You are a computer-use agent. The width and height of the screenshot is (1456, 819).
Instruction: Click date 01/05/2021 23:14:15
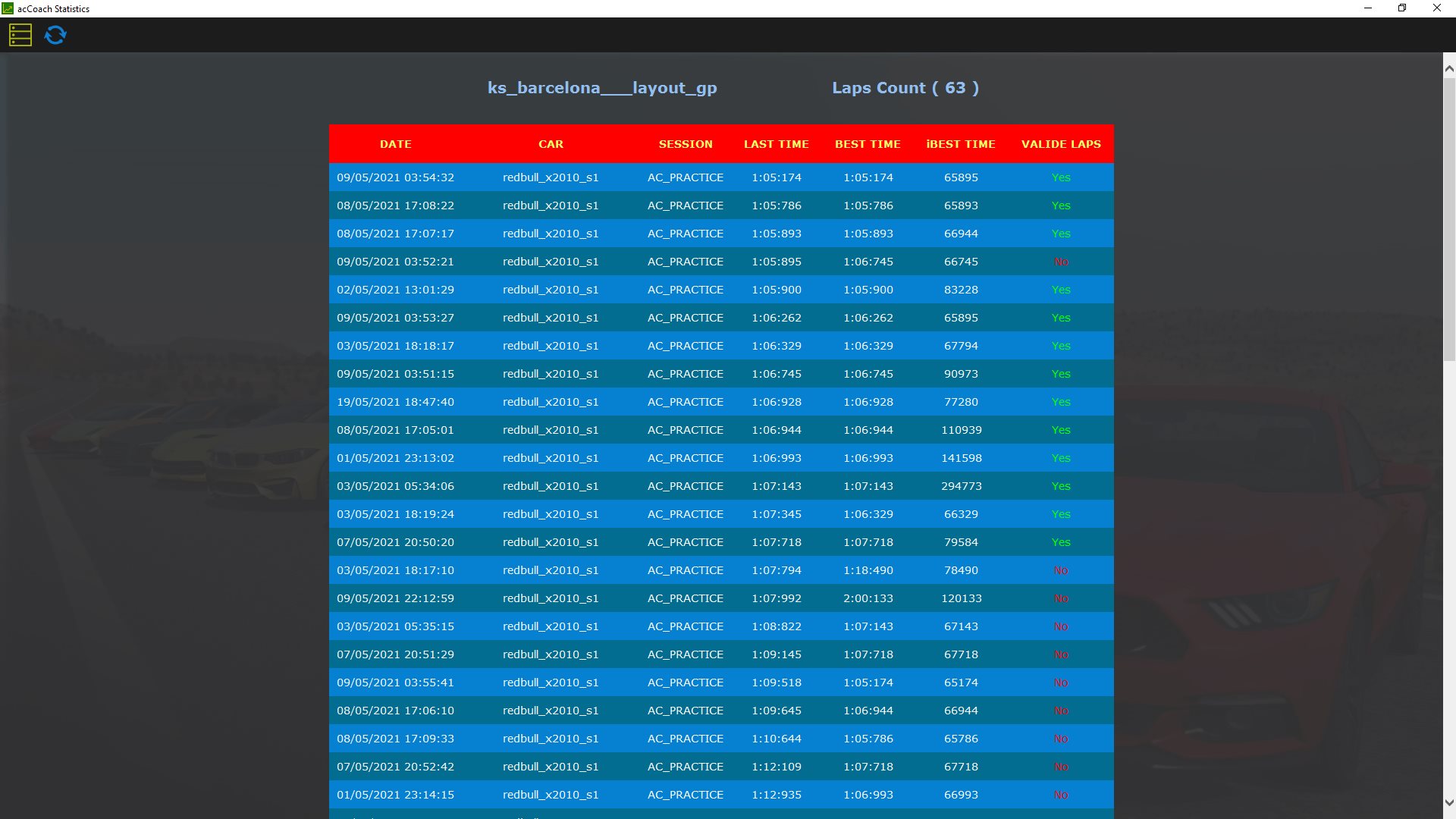pyautogui.click(x=395, y=795)
